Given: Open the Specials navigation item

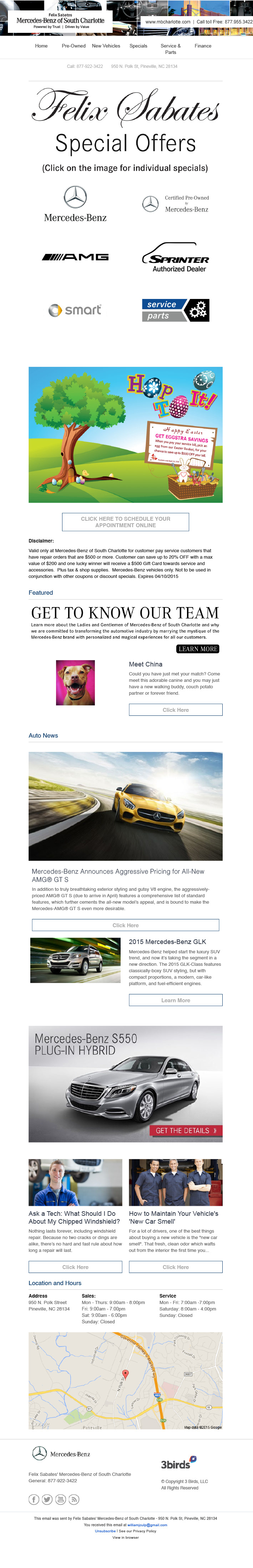Looking at the screenshot, I should tap(138, 46).
